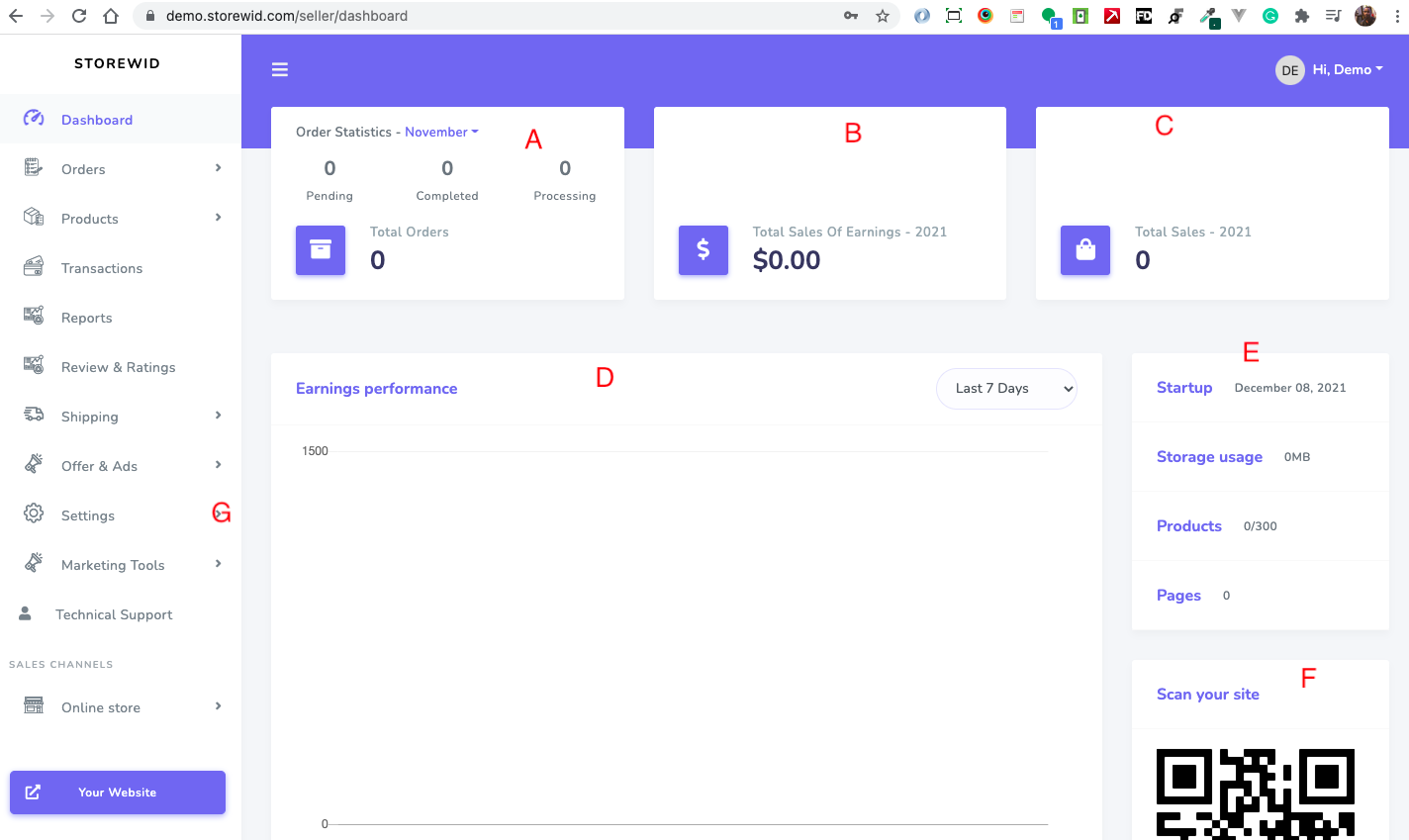Open the Hi, Demo account dropdown
1409x840 pixels.
tap(1347, 69)
